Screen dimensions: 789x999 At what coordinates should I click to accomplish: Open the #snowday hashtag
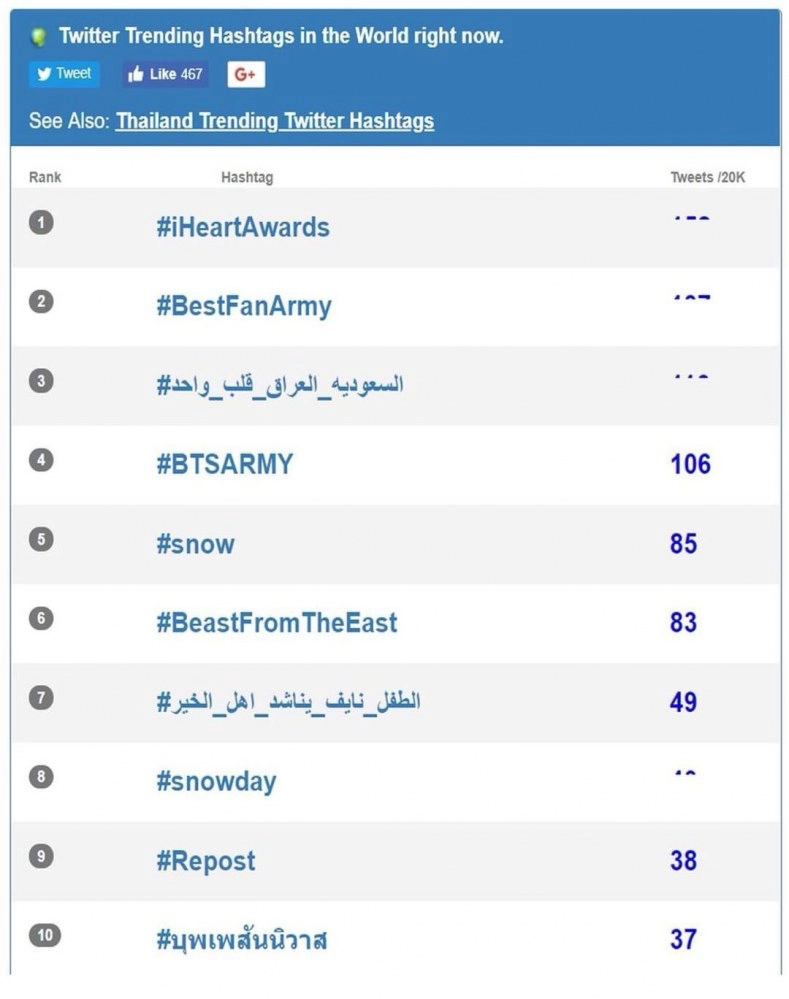(x=216, y=781)
